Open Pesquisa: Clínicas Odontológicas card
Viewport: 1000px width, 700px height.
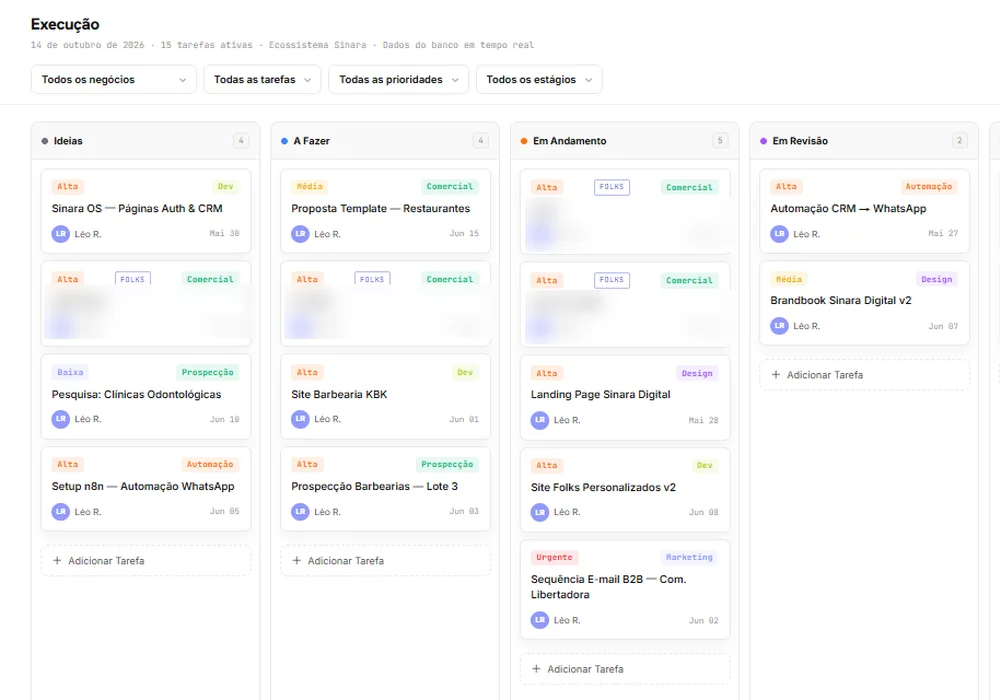point(146,397)
